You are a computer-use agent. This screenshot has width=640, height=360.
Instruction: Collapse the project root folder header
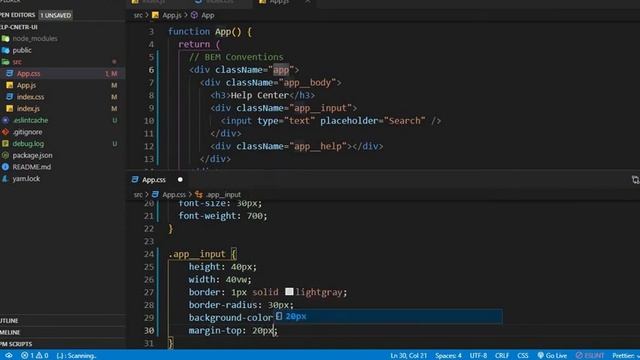19,27
